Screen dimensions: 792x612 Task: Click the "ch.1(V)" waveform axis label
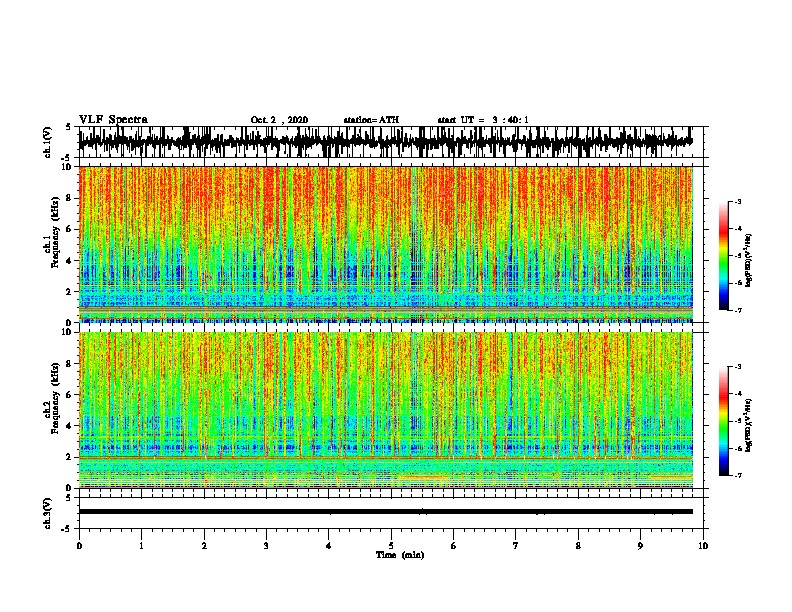tap(48, 142)
